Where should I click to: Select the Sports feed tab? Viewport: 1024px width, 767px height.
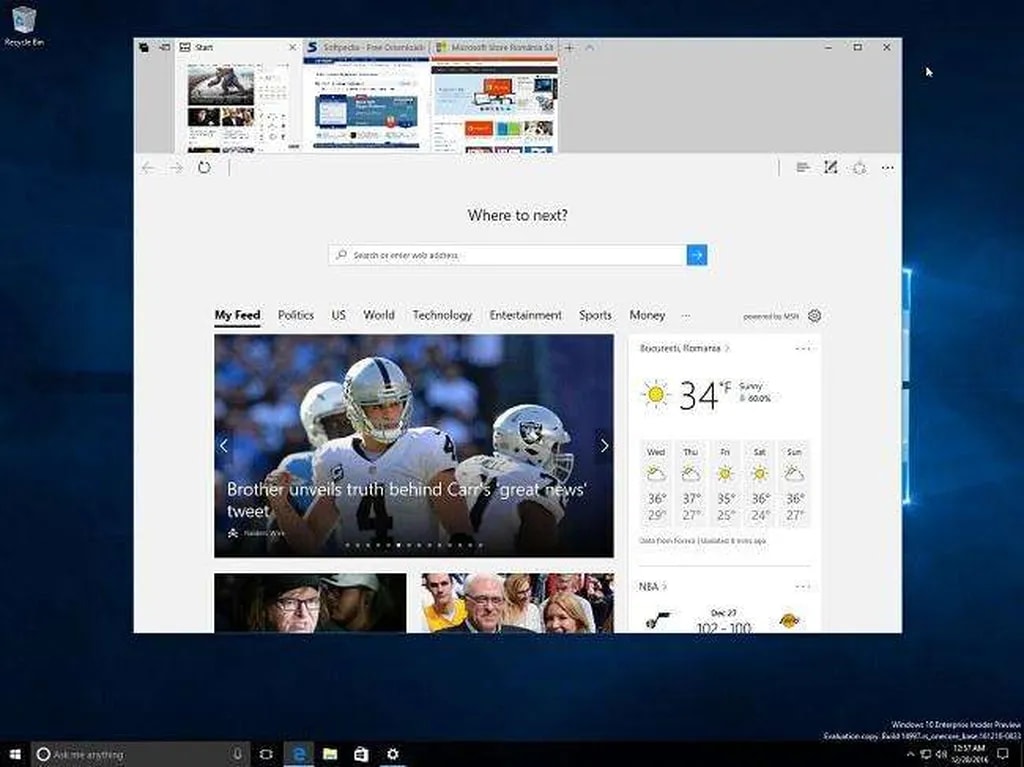point(595,315)
